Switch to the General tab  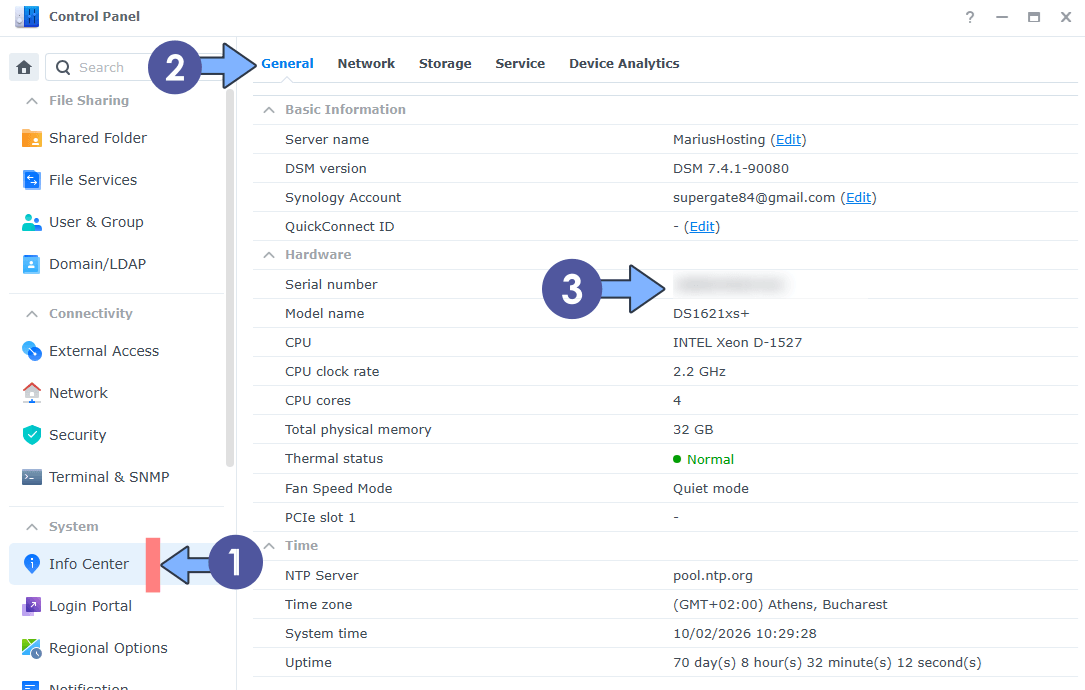(287, 64)
